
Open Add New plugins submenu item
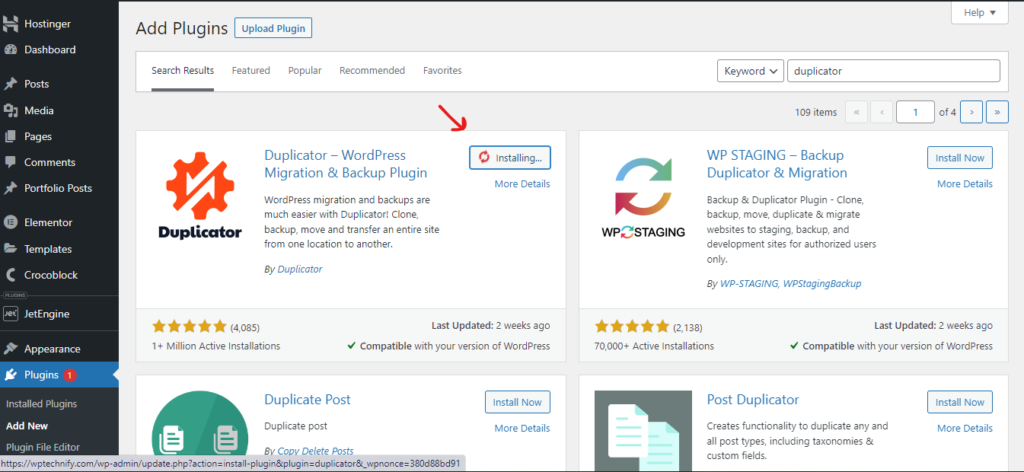(27, 426)
